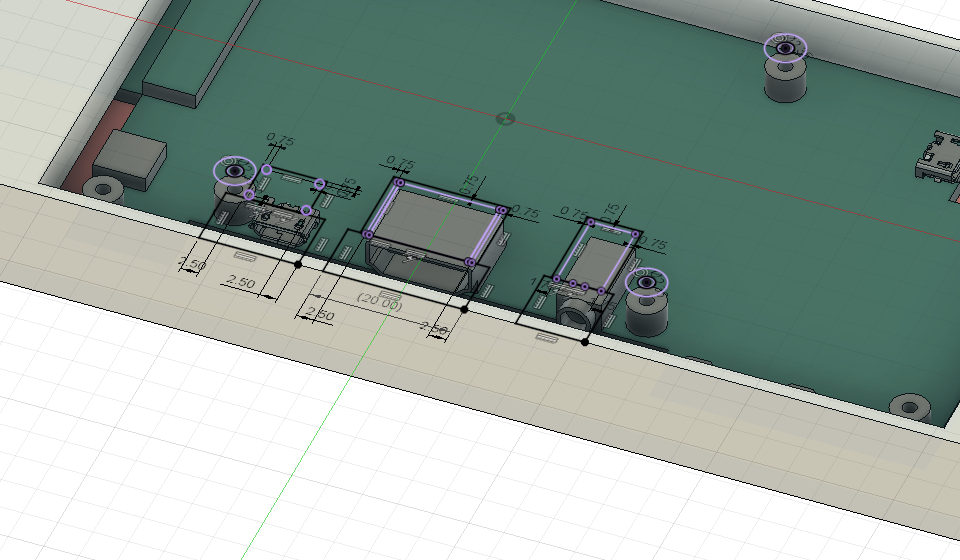The height and width of the screenshot is (560, 960).
Task: Select 2.50 dimension left of HDMI cutout
Action: click(320, 315)
